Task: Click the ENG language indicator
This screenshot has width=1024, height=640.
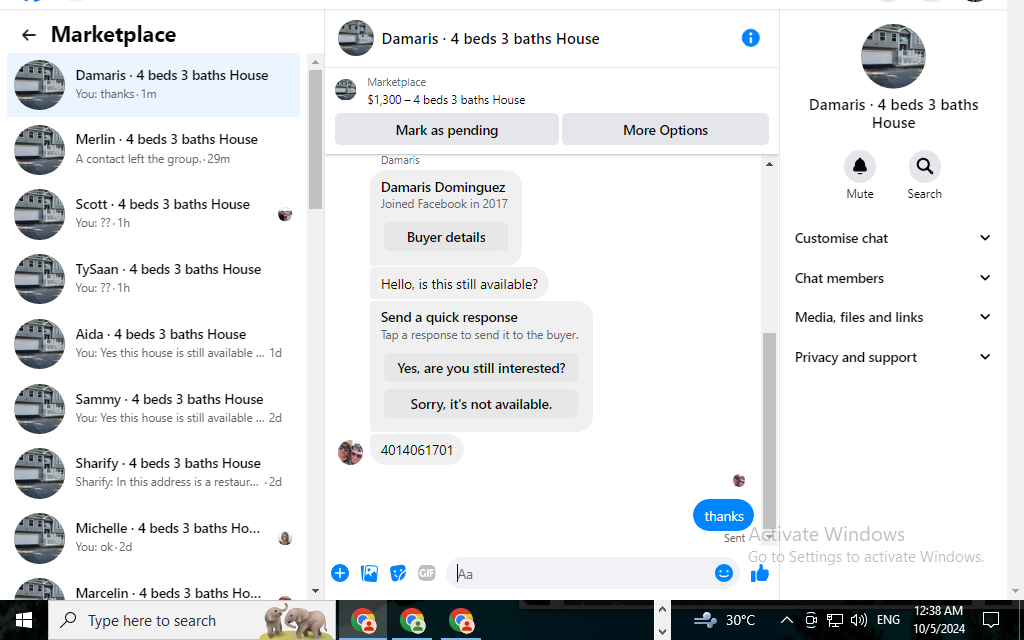Action: (x=888, y=620)
